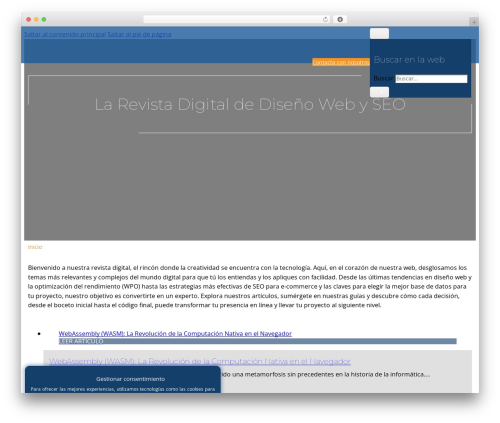The width and height of the screenshot is (500, 423).
Task: Click the 'Buscar' label next to search field
Action: [x=383, y=78]
